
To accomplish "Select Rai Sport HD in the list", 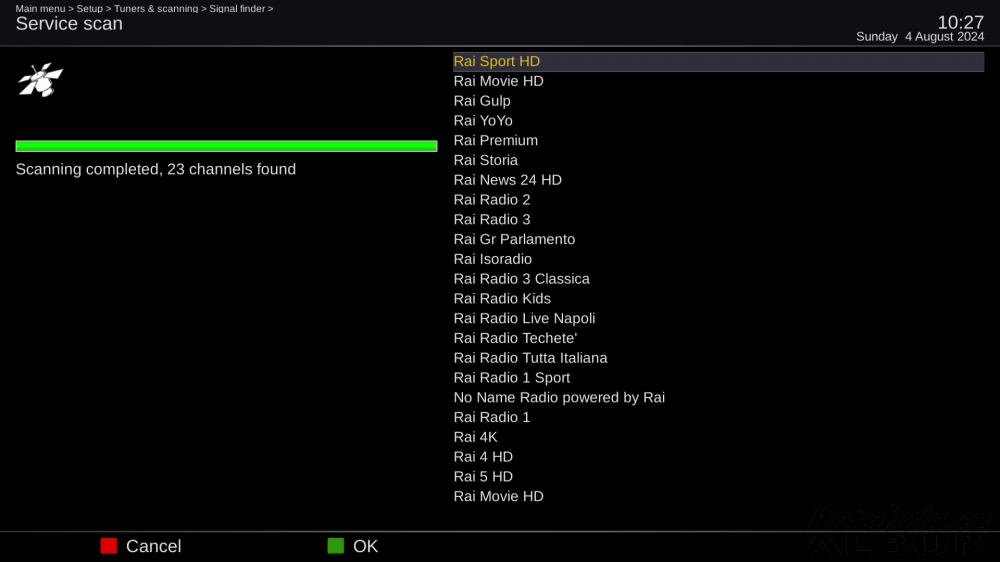I will 718,61.
